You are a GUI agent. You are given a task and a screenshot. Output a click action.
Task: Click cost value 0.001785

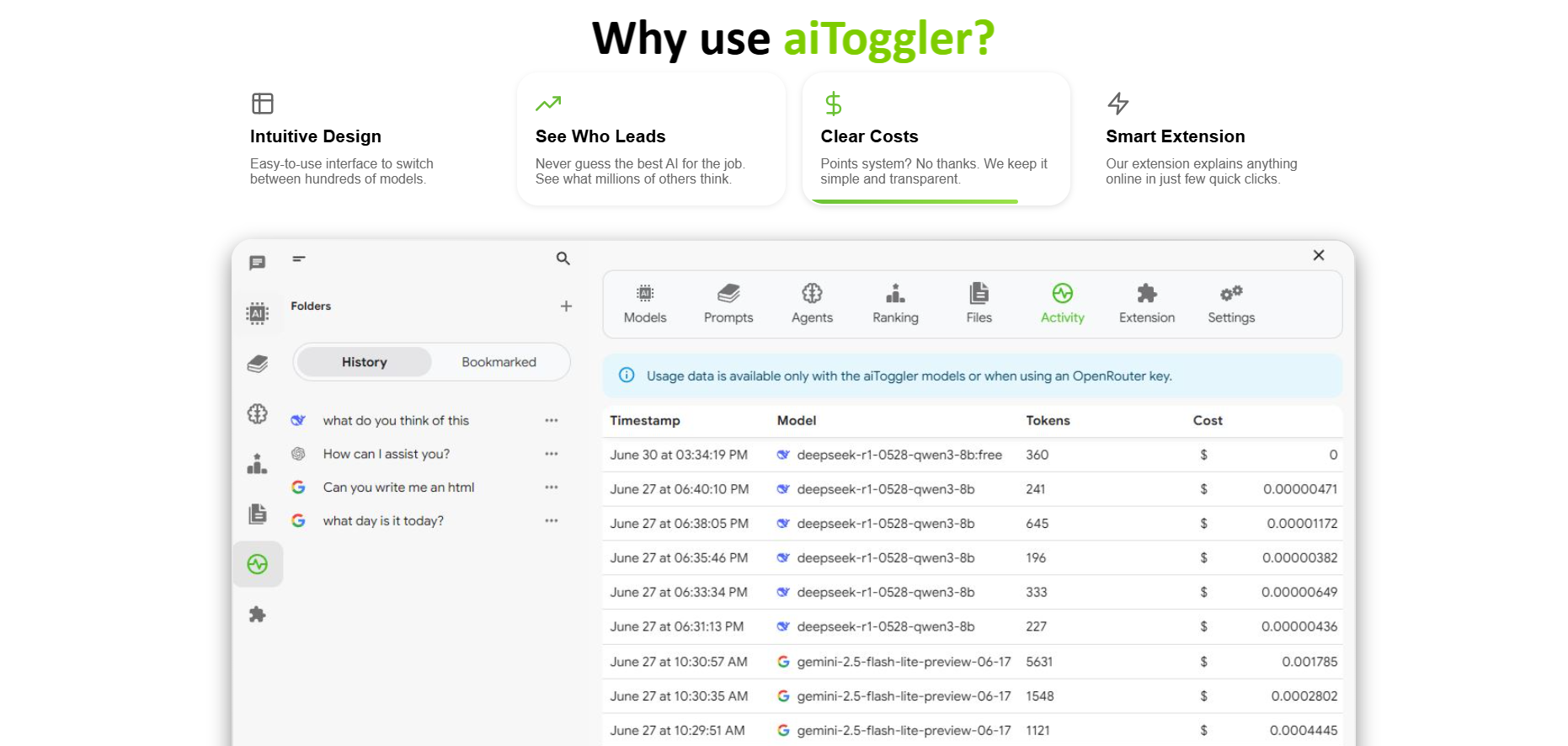(x=1309, y=663)
